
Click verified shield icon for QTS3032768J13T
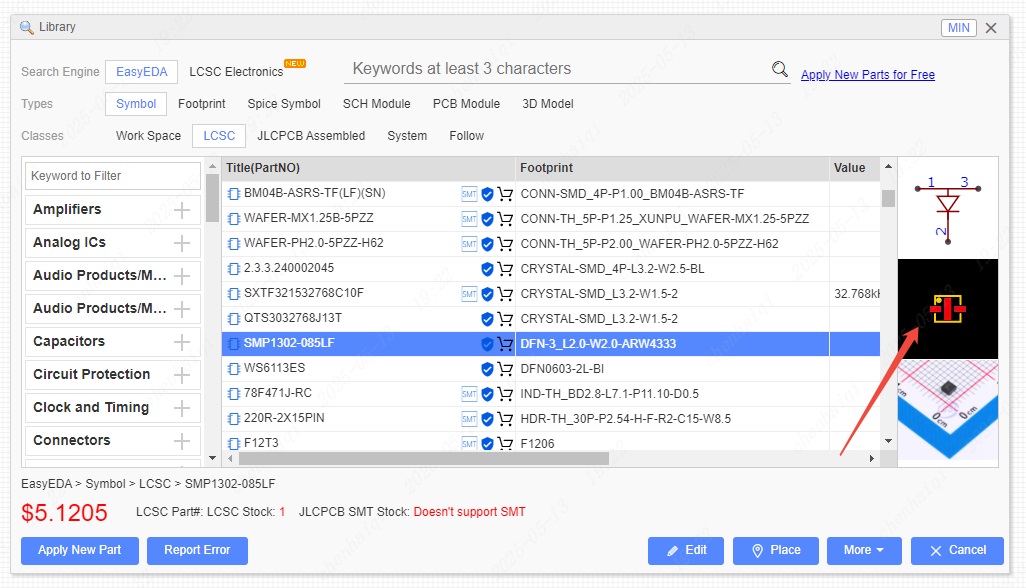[488, 319]
